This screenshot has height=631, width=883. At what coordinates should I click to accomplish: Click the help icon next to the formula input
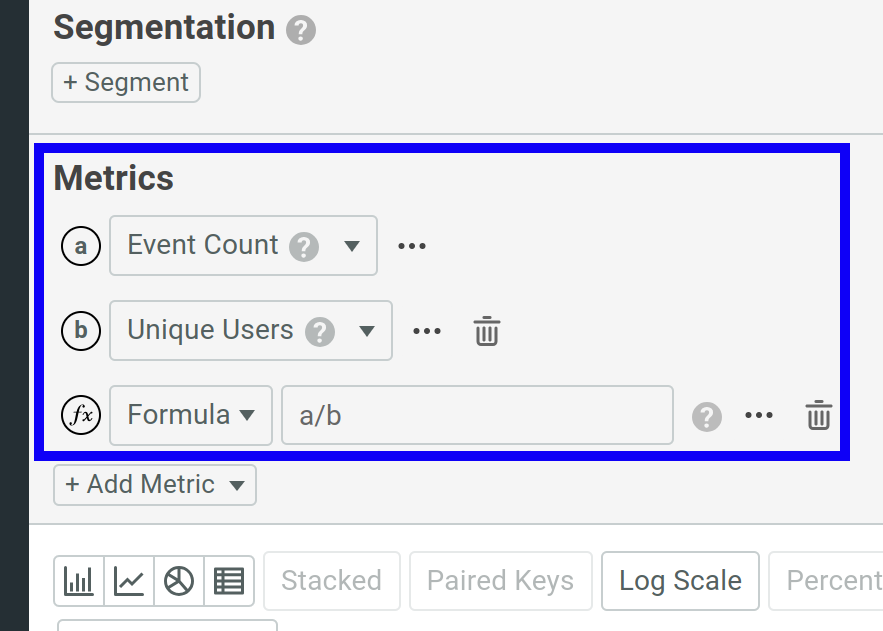[707, 417]
